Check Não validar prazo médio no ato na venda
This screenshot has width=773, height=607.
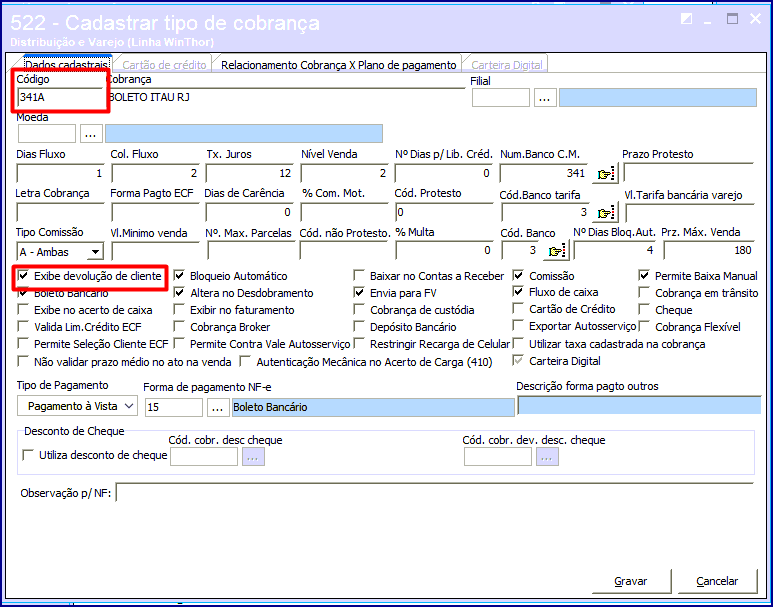click(23, 362)
